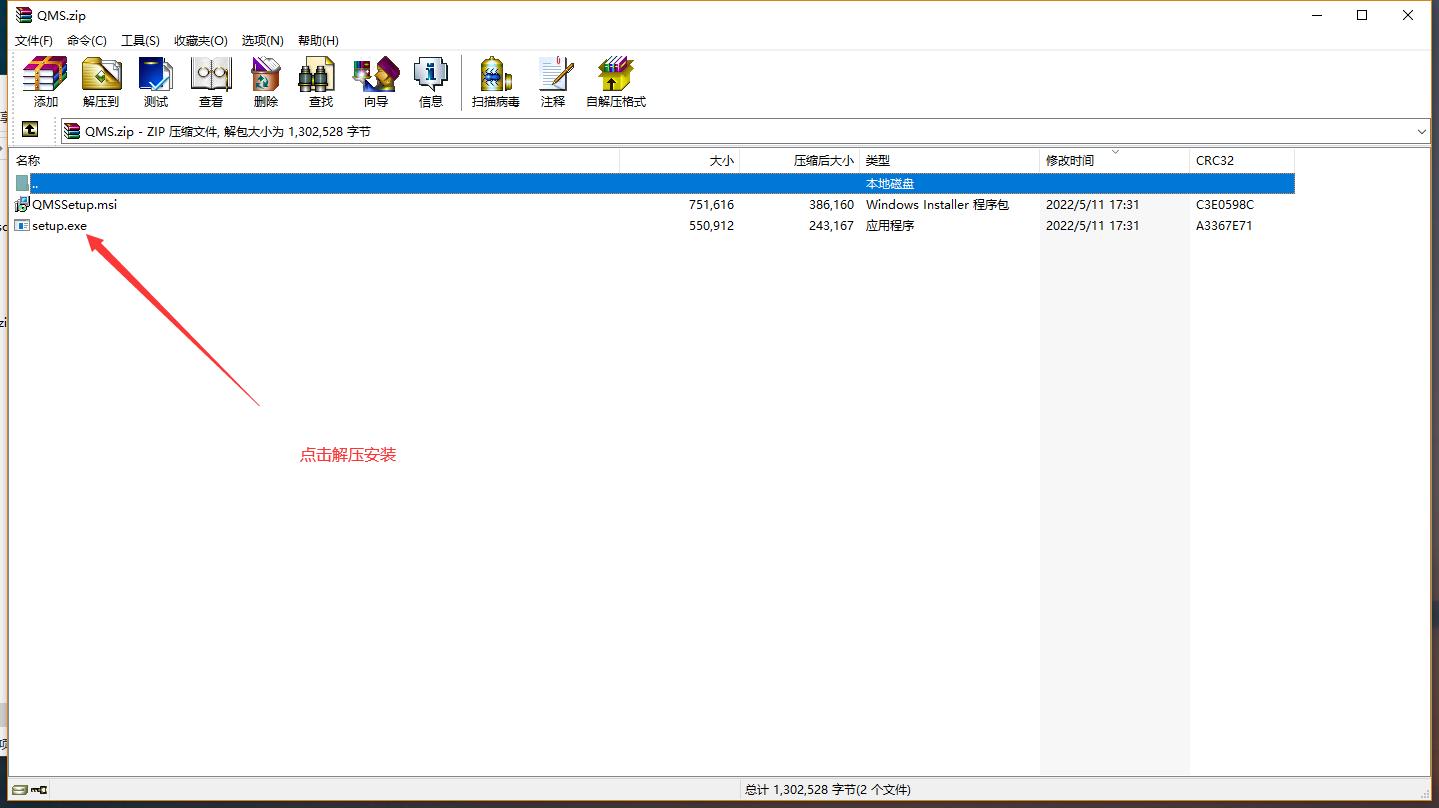
Task: Run the 测试 (Test) archive tool
Action: pyautogui.click(x=156, y=81)
